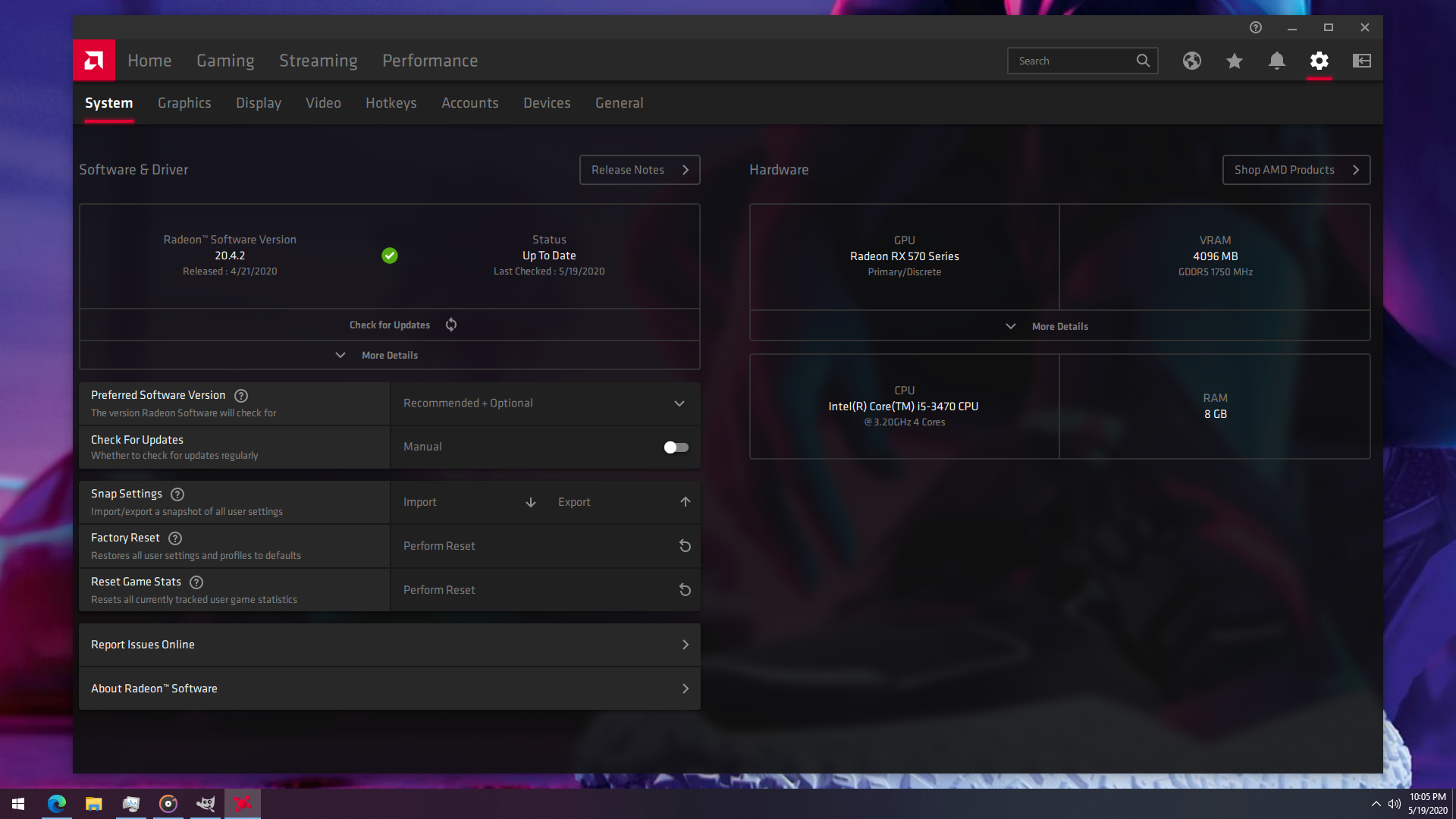Select the Graphics settings tab
Screen dimensions: 1456x819
(184, 103)
